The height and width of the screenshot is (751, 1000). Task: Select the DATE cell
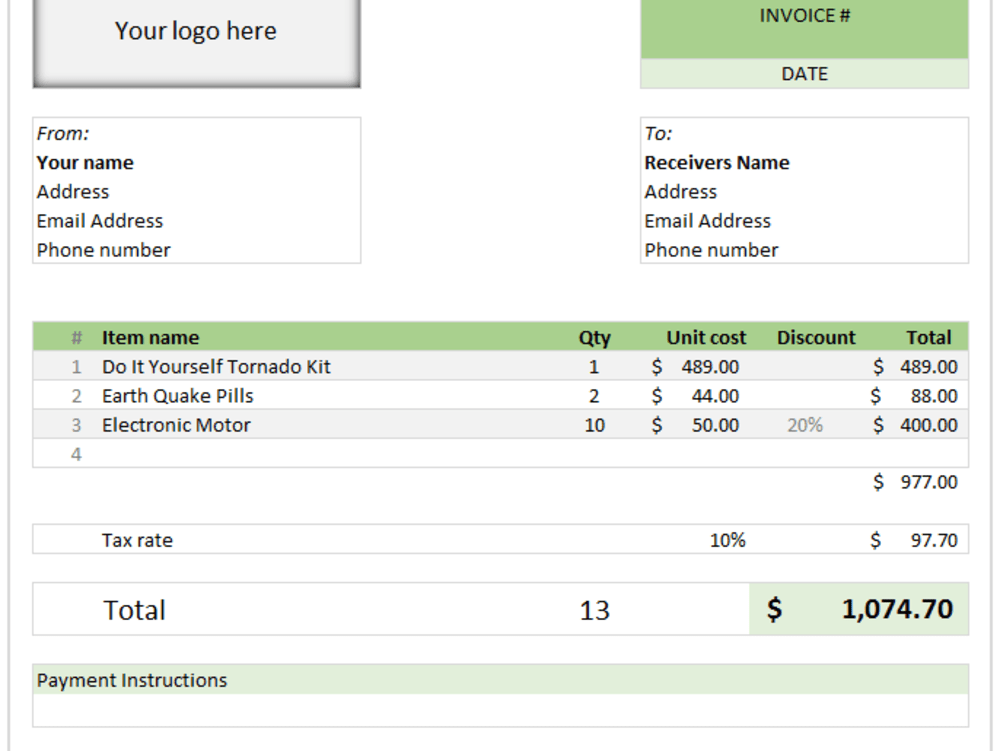point(804,74)
